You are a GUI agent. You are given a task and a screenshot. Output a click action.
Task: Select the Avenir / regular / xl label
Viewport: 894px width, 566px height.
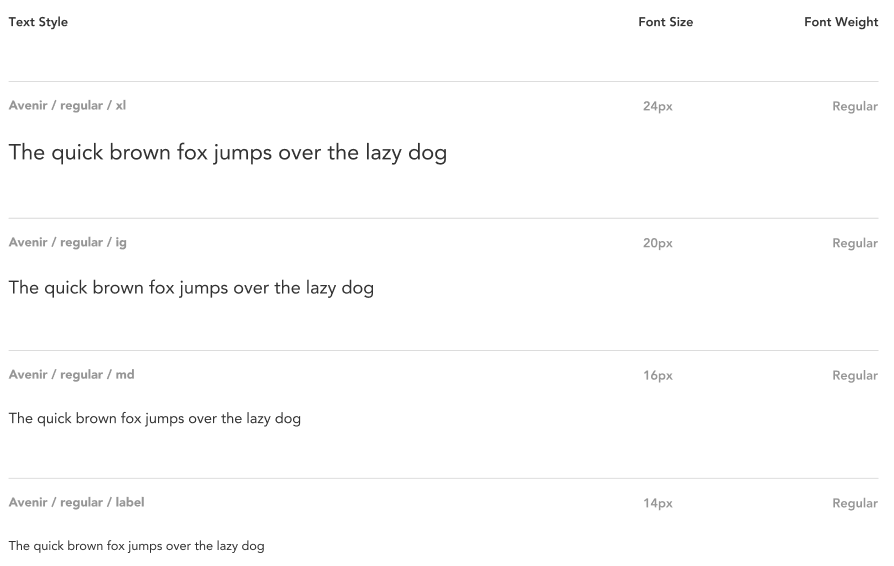67,106
